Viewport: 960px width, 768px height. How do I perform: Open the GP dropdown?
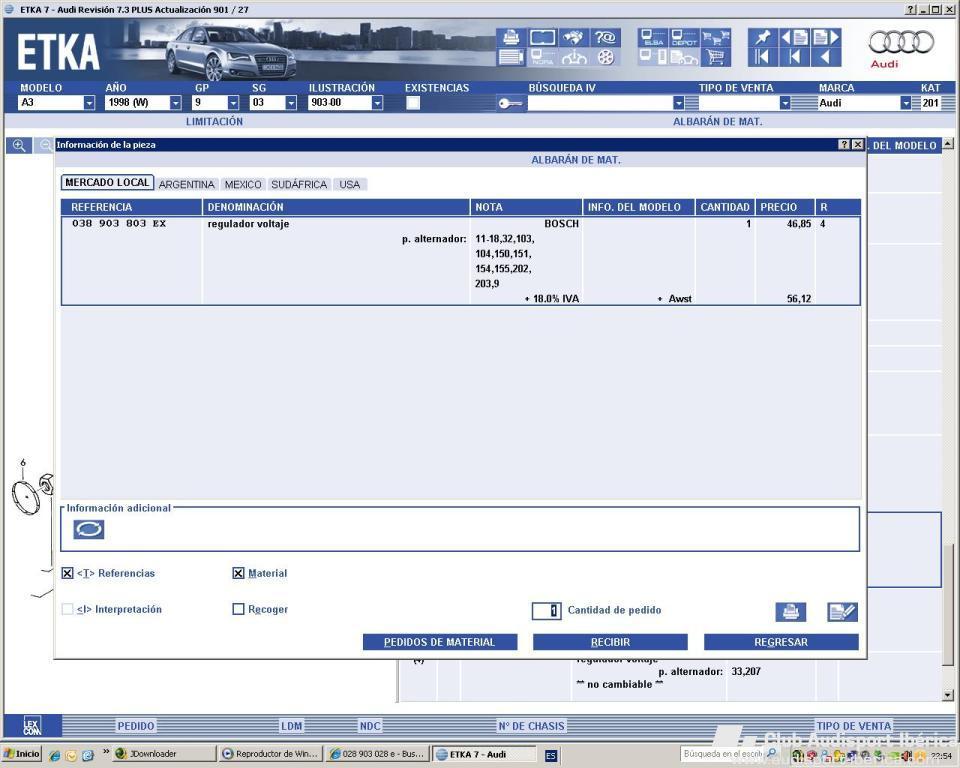(x=233, y=103)
